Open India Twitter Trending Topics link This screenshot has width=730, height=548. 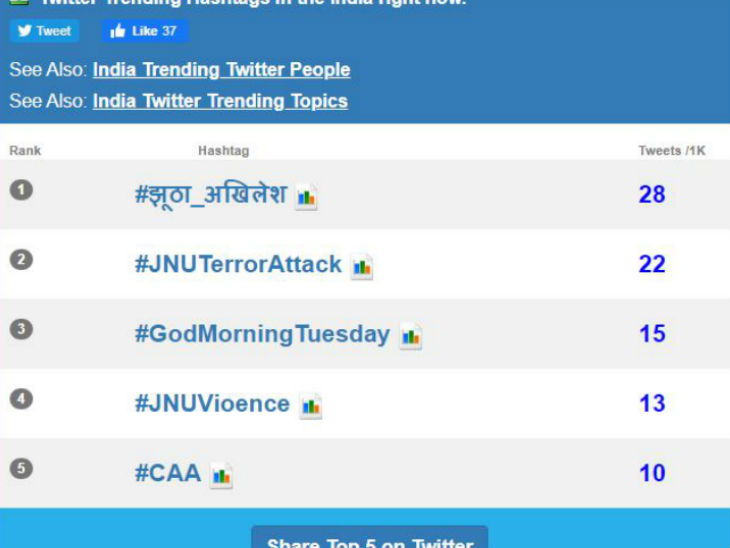coord(220,101)
